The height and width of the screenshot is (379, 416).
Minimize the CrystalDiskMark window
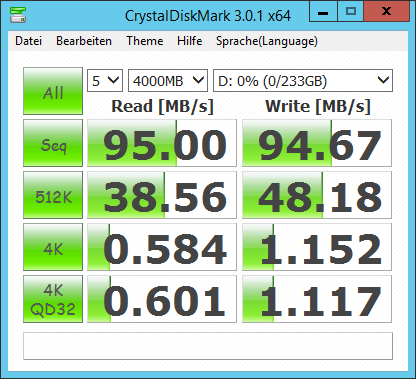coord(323,12)
